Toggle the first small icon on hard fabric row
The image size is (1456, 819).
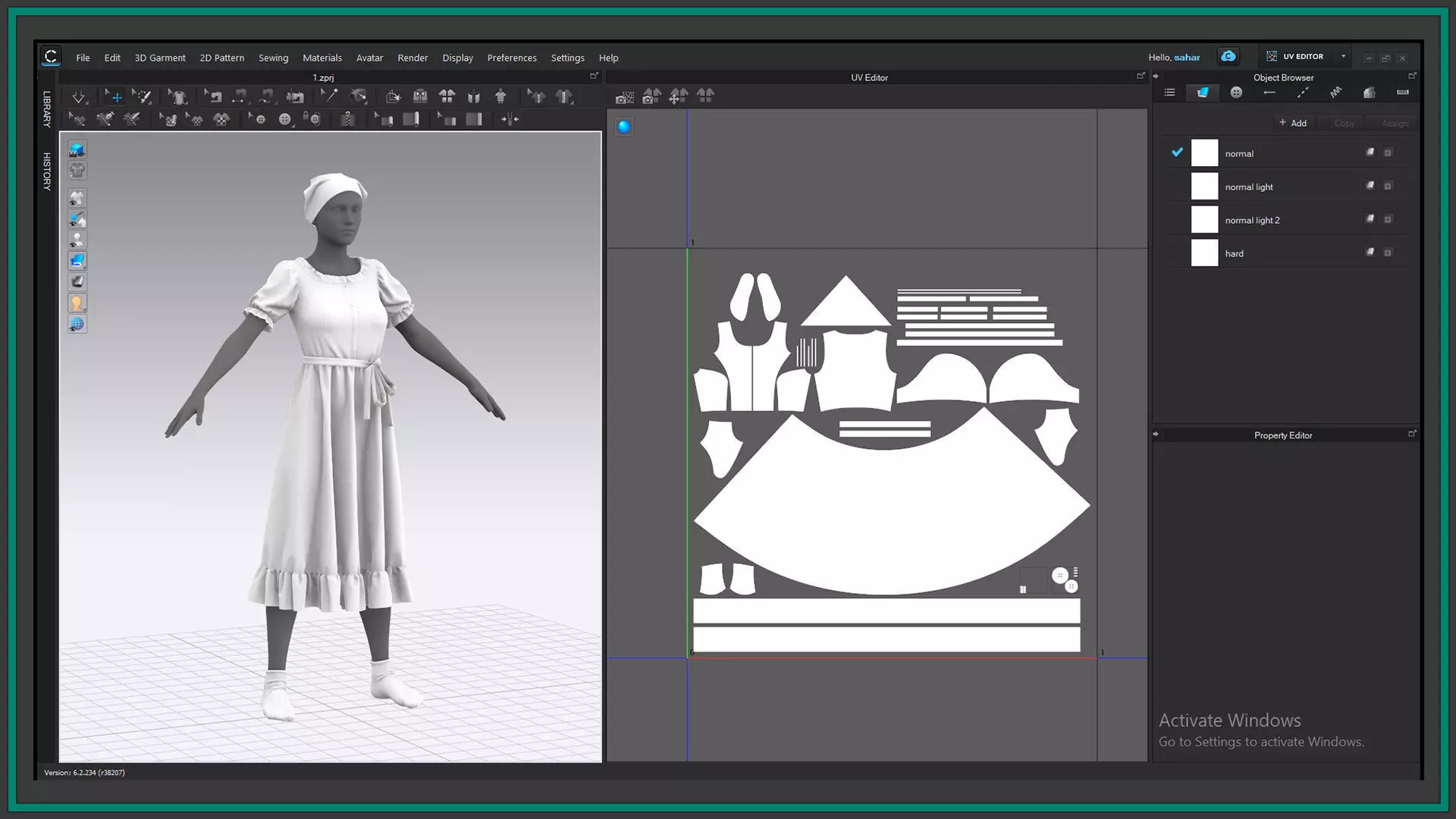click(x=1370, y=253)
